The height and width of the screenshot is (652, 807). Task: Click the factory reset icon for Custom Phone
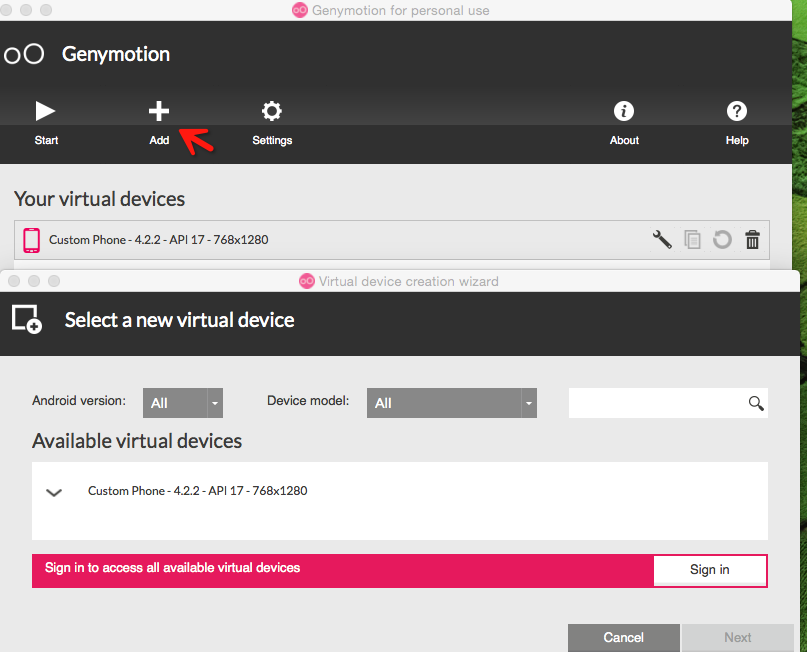click(x=722, y=239)
